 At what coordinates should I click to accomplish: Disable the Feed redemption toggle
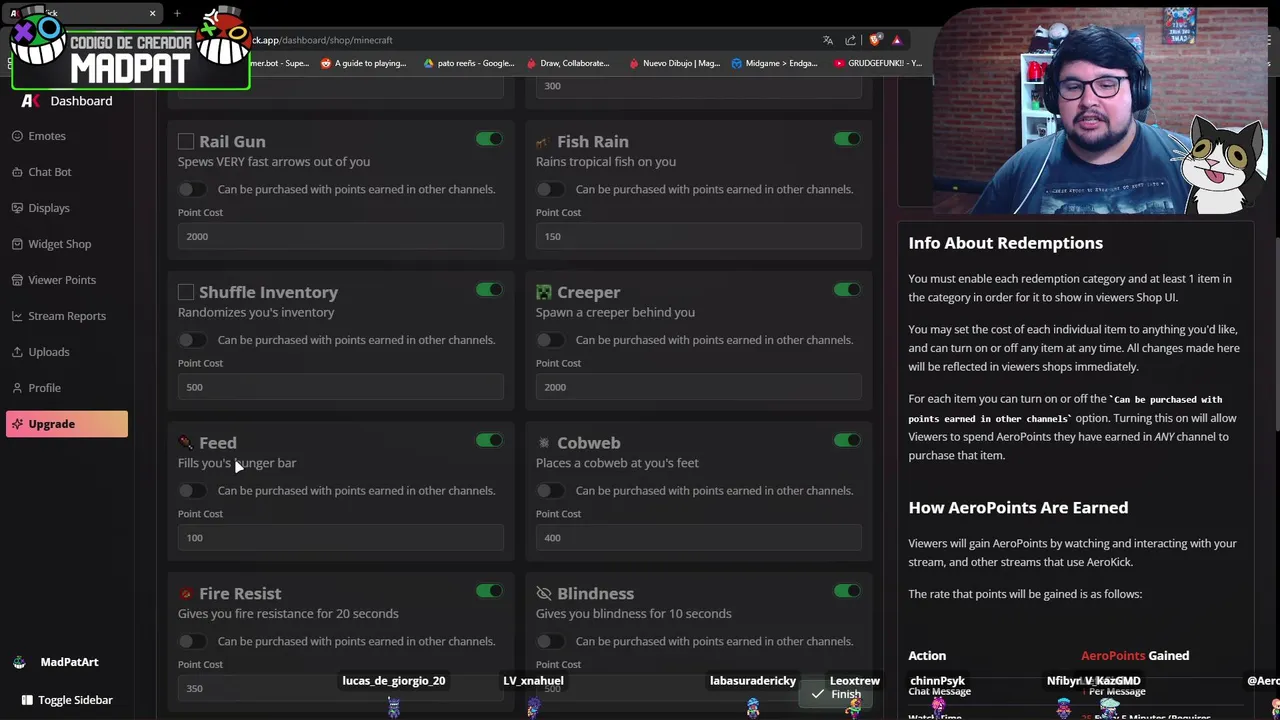[x=489, y=440]
